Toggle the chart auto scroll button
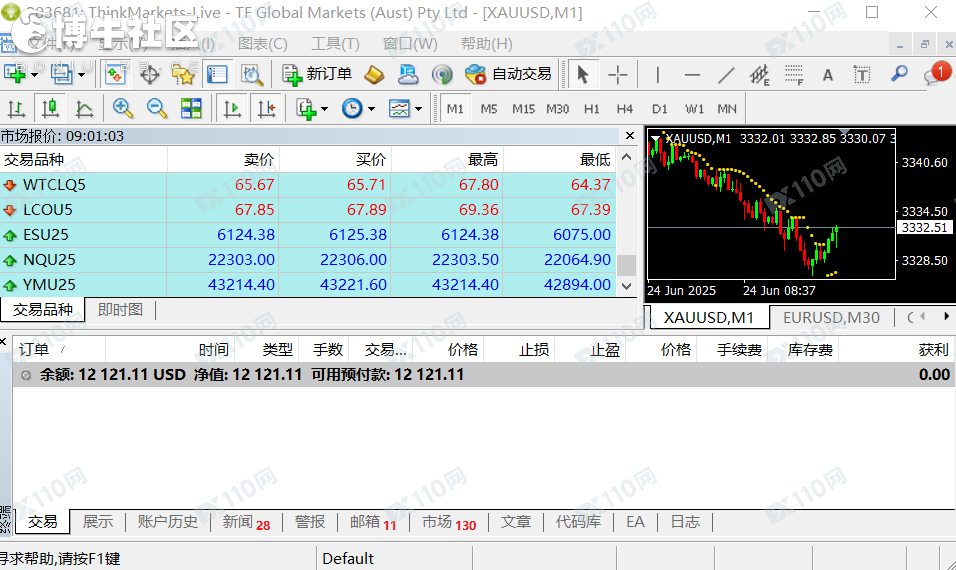Viewport: 956px width, 570px height. 232,109
